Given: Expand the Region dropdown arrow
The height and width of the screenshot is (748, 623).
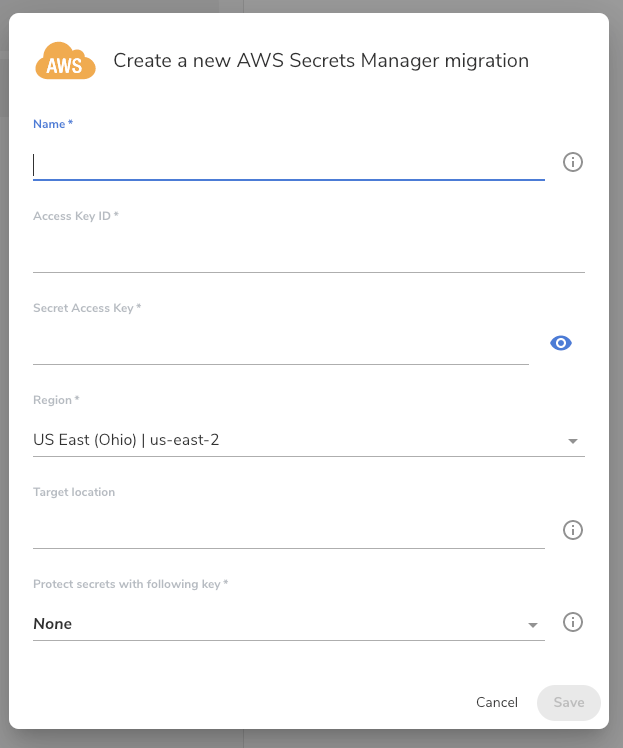Looking at the screenshot, I should tap(573, 441).
